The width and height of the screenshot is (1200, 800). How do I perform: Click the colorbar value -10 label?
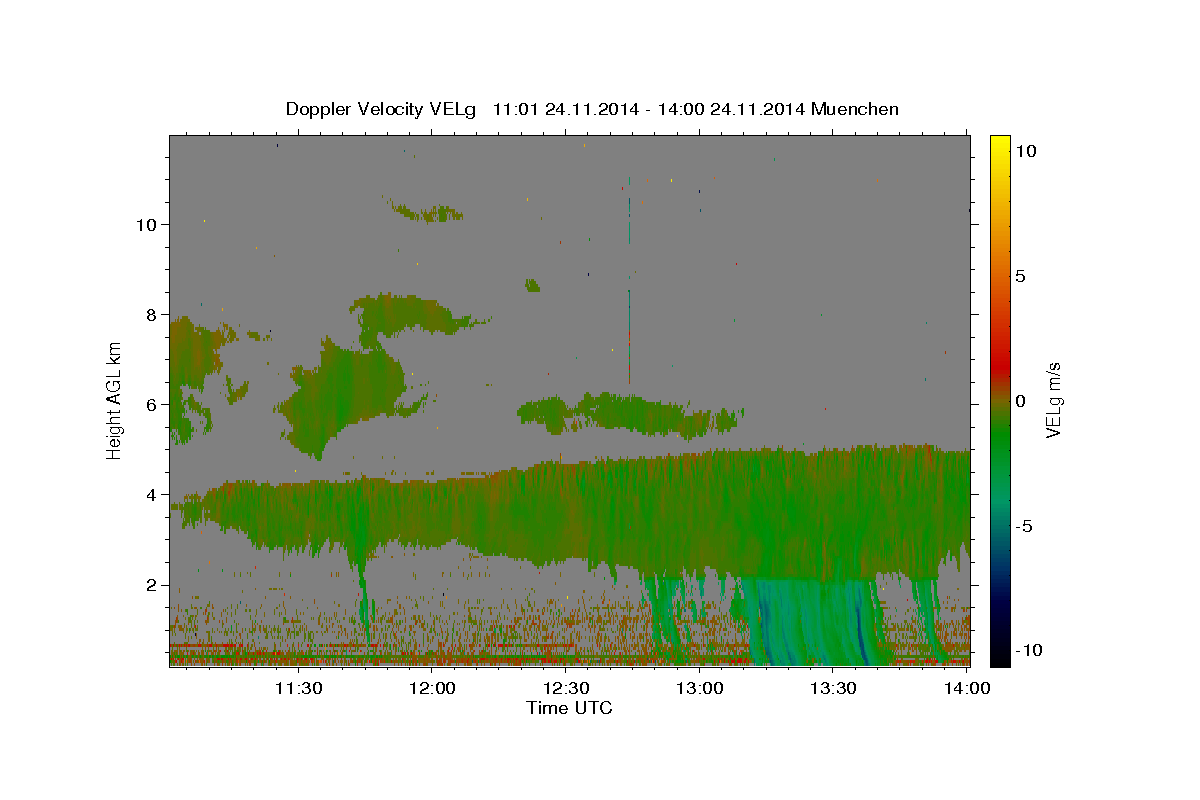point(1028,650)
